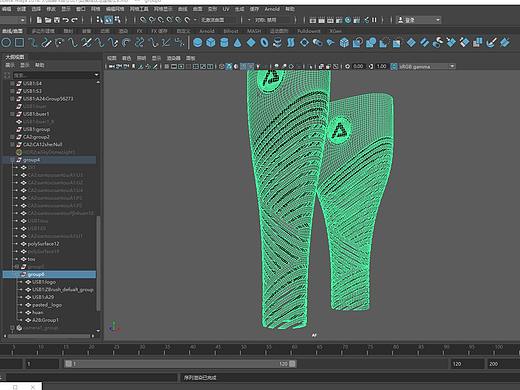Click the paint brush shelf icon
Screen dimensions: 520x390
pyautogui.click(x=491, y=43)
